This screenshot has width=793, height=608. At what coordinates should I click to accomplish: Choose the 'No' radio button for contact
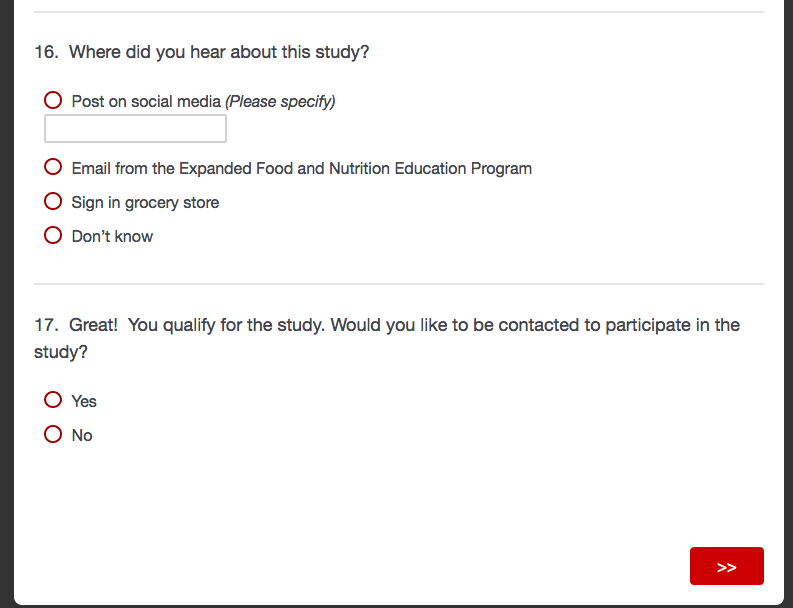pos(53,434)
